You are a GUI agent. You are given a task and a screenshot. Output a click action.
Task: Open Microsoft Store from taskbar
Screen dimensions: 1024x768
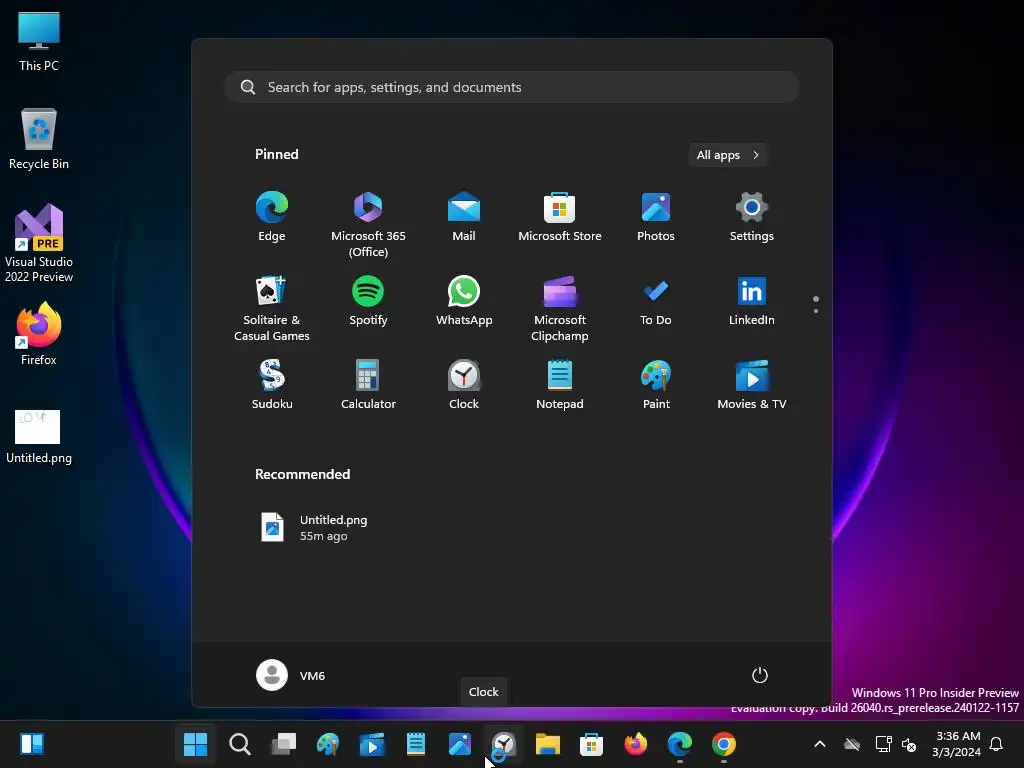pyautogui.click(x=591, y=744)
